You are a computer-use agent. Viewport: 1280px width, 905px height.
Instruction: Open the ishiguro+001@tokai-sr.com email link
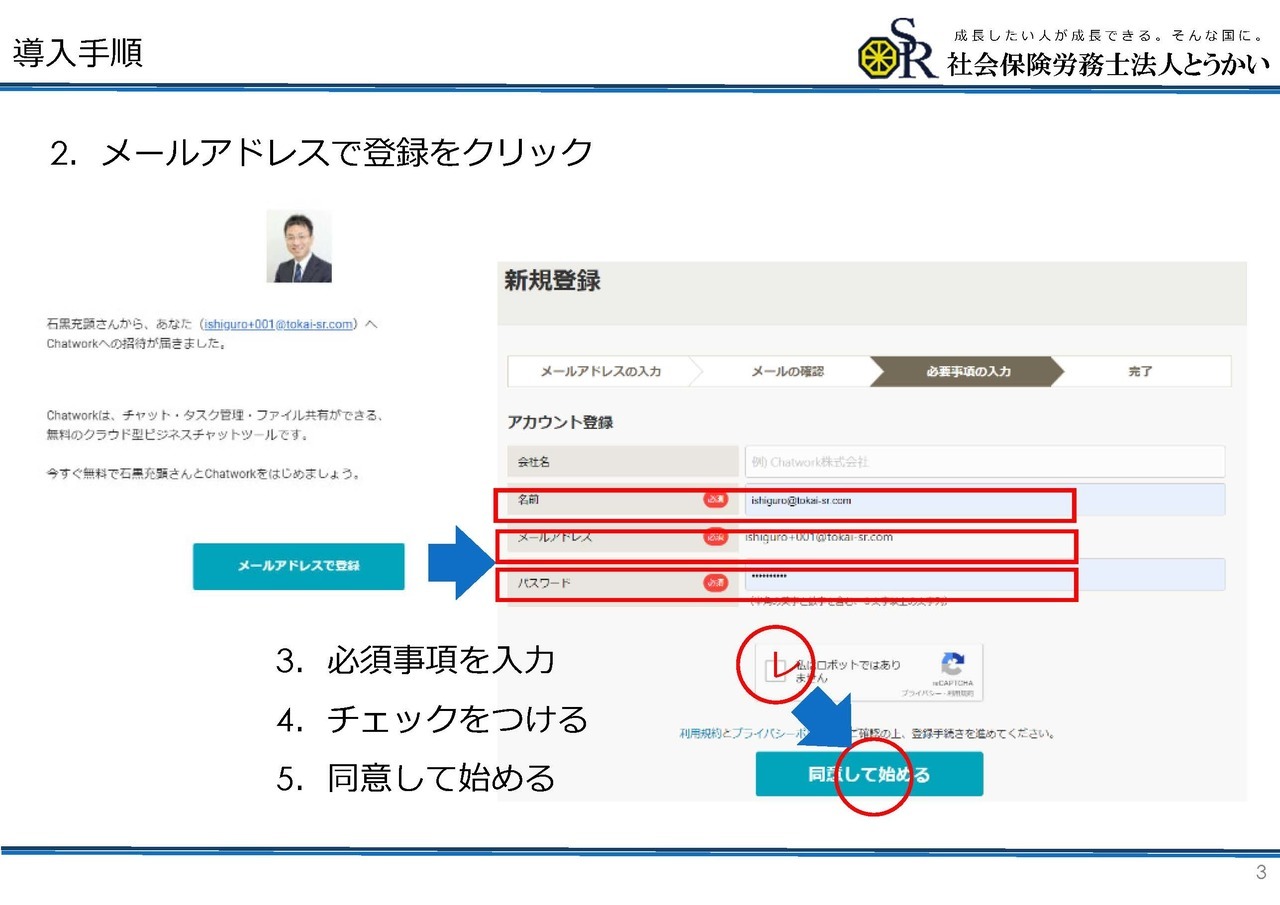(279, 324)
